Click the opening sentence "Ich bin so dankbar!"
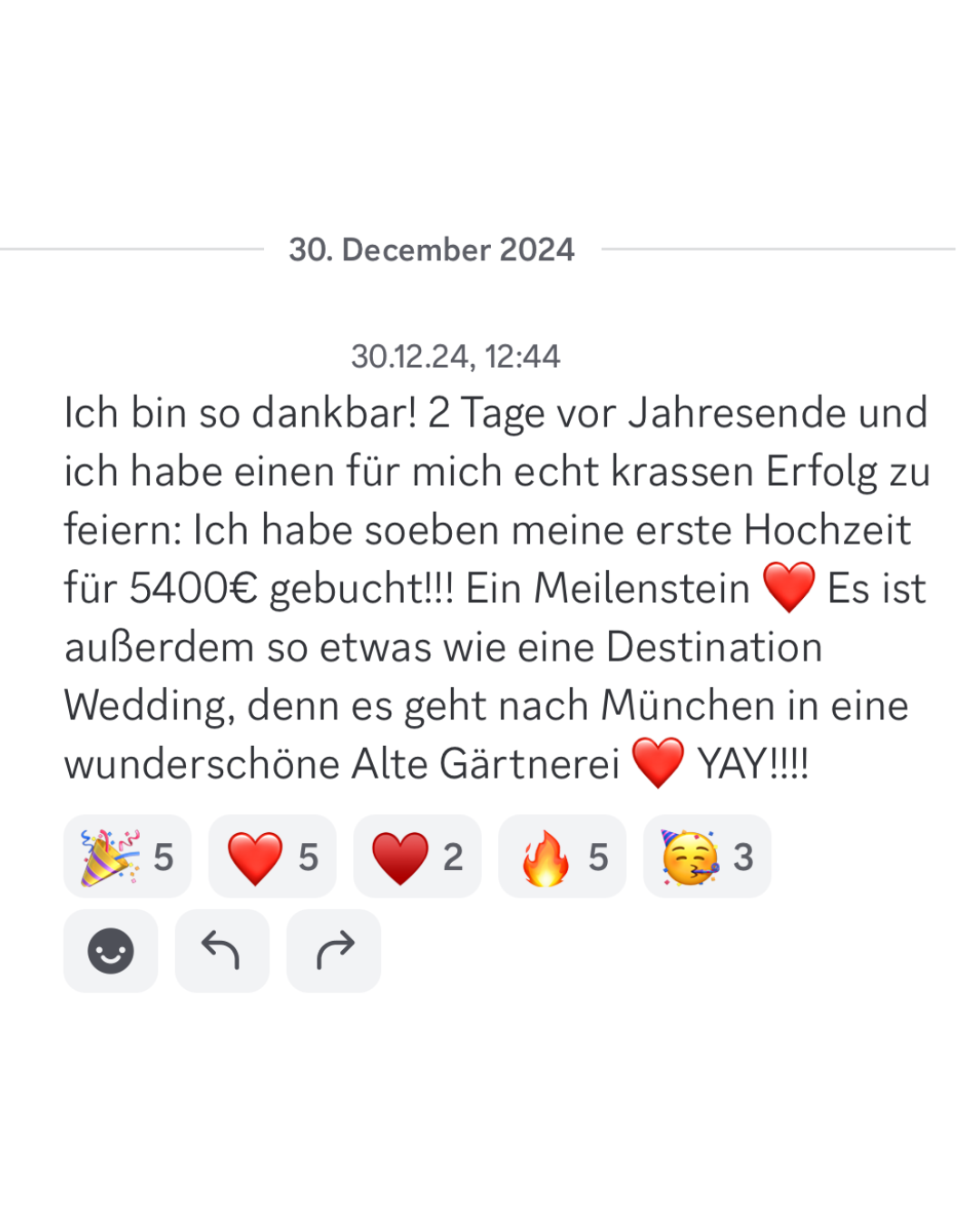 click(240, 413)
